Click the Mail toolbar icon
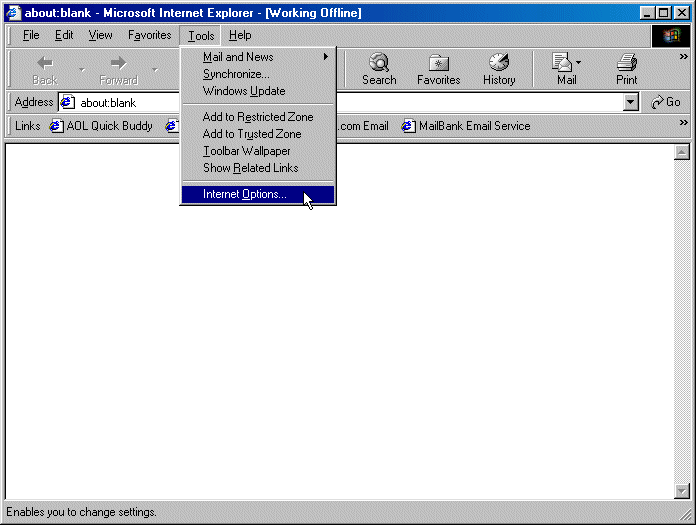Viewport: 696px width, 525px height. 562,62
